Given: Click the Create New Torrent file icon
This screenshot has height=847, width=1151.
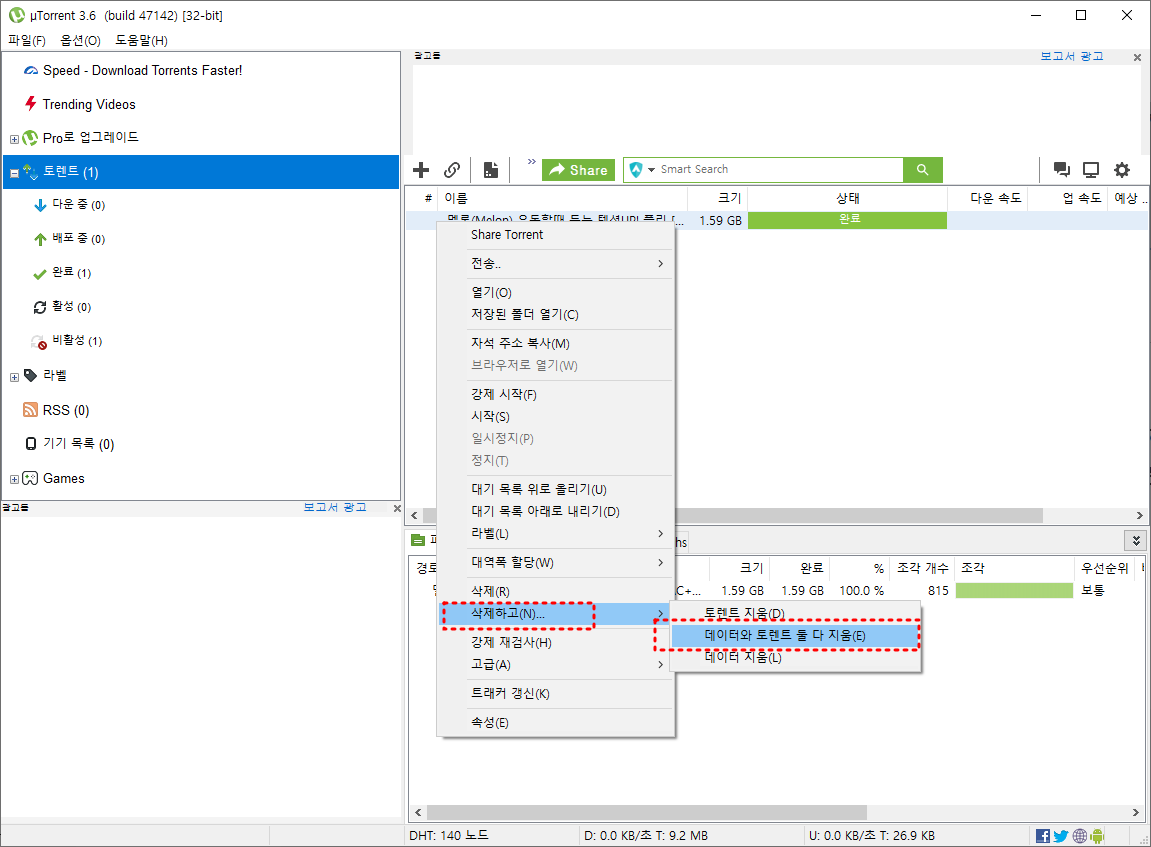Looking at the screenshot, I should [490, 170].
